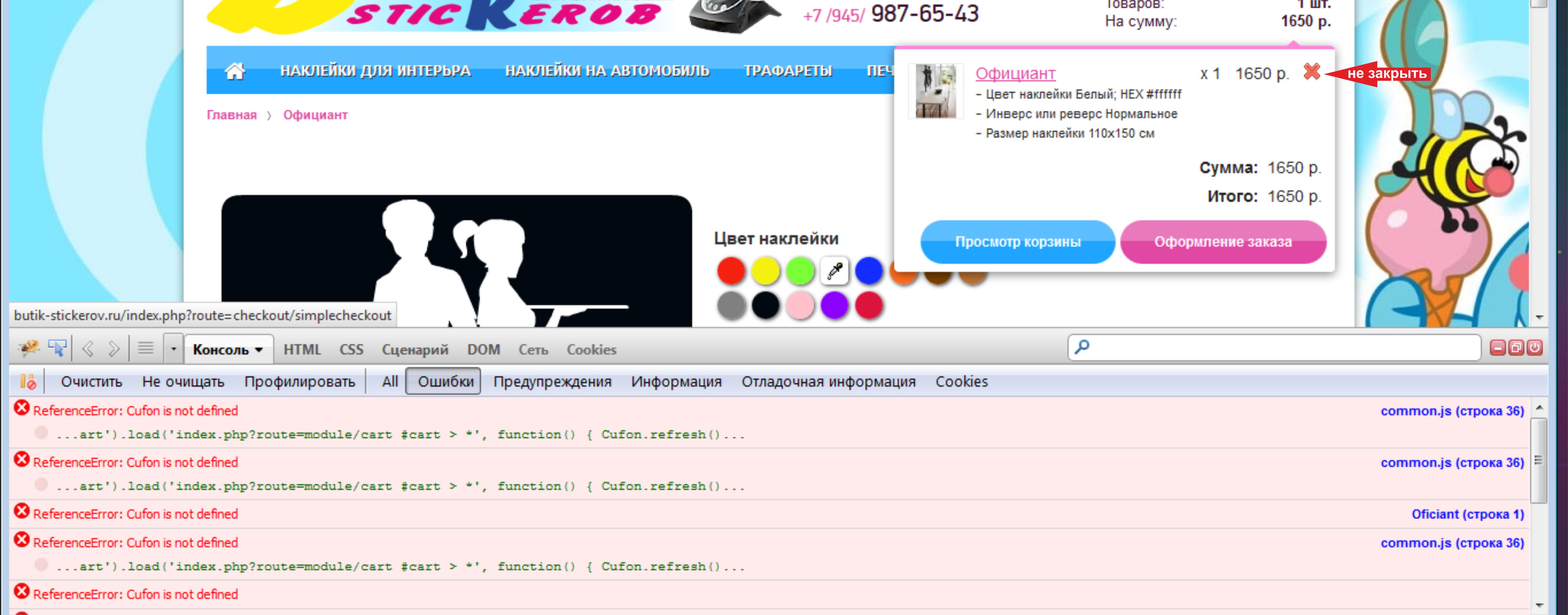Image resolution: width=1568 pixels, height=615 pixels.
Task: Open the common.js (строка 36) source link
Action: [x=1452, y=411]
